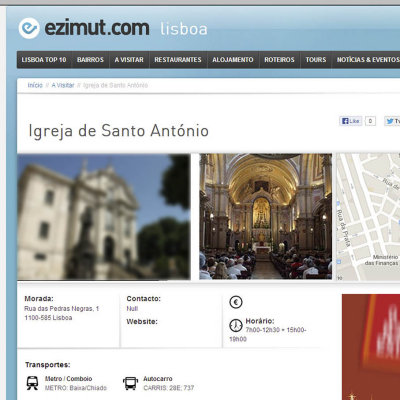This screenshot has width=400, height=400.
Task: Click the METRO: Baixa/Chiado text
Action: point(76,388)
